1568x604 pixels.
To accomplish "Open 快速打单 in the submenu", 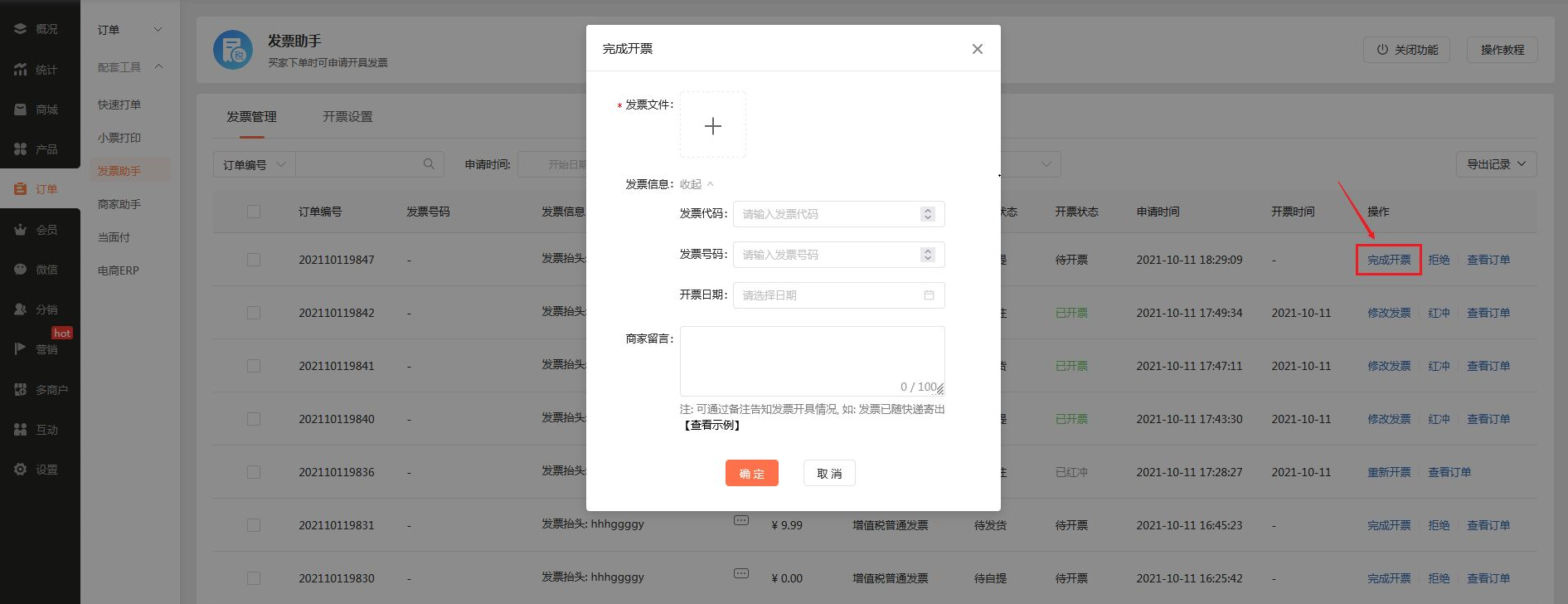I will (119, 105).
